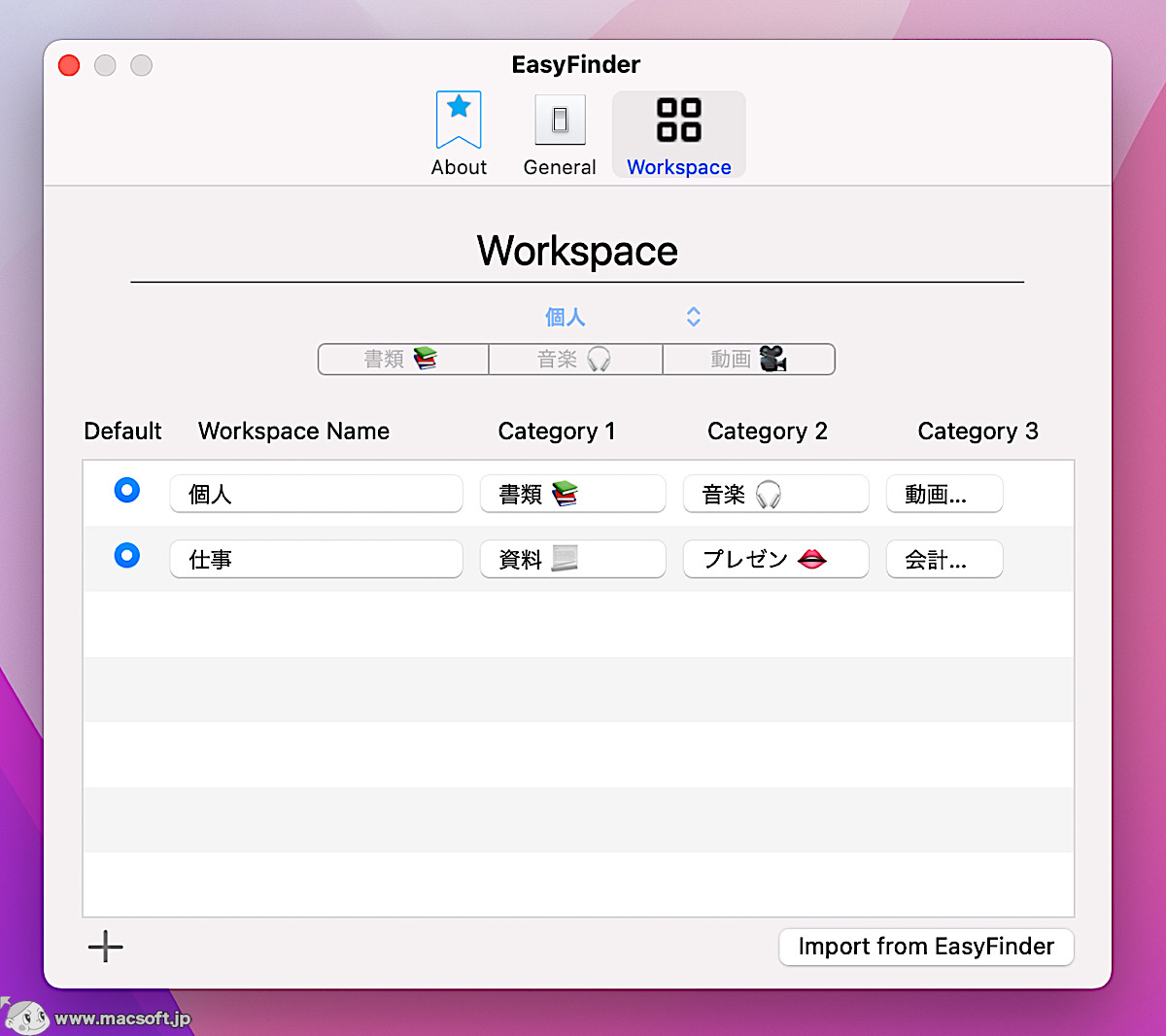
Task: Click the 仕事 workspace name field
Action: point(316,559)
